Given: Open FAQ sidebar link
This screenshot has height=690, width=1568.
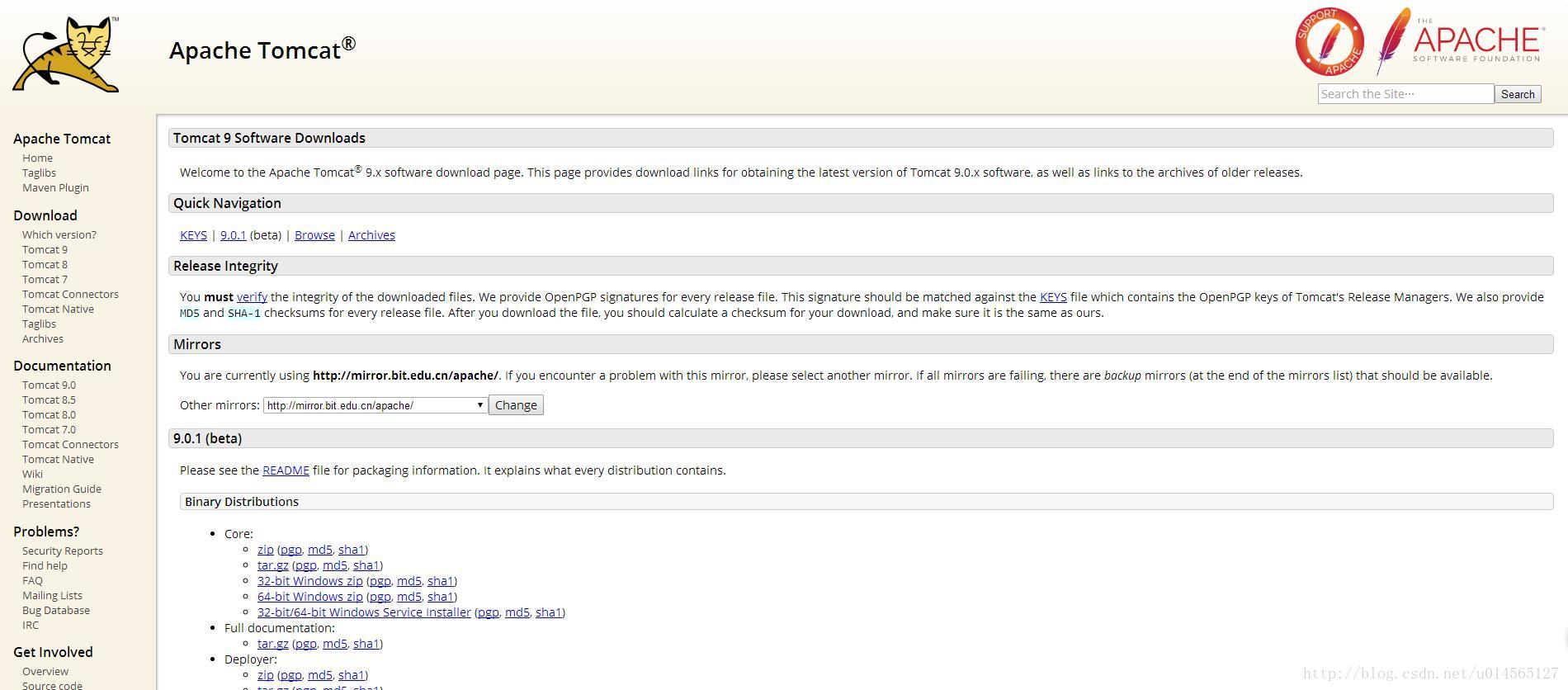Looking at the screenshot, I should click(x=32, y=581).
